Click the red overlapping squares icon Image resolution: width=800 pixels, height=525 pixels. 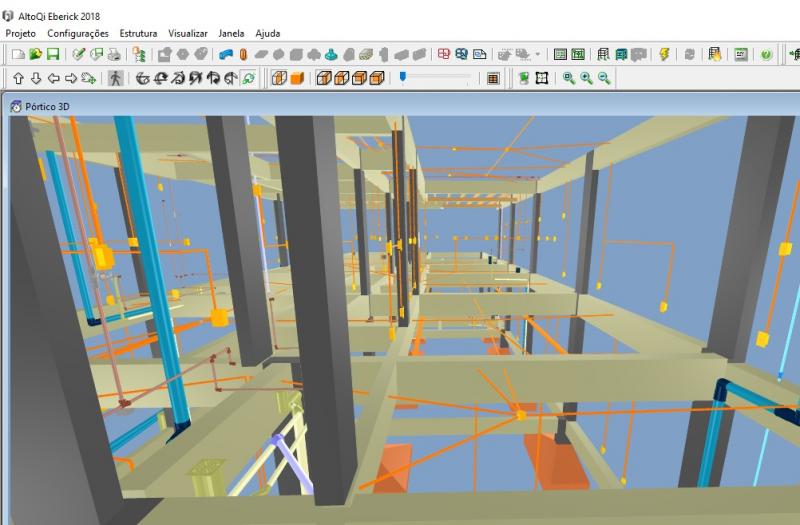point(444,54)
